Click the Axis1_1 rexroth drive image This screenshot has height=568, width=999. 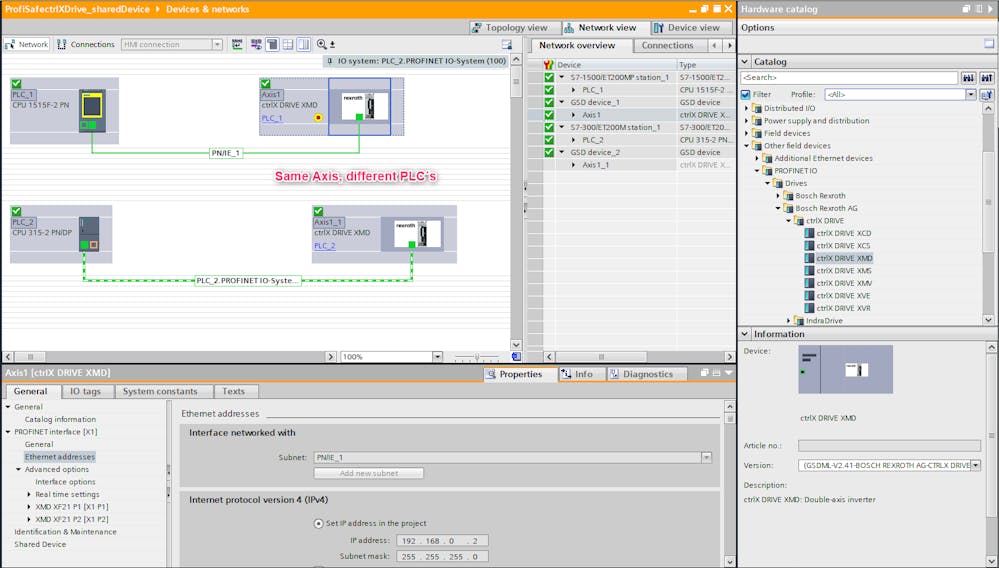coord(418,234)
